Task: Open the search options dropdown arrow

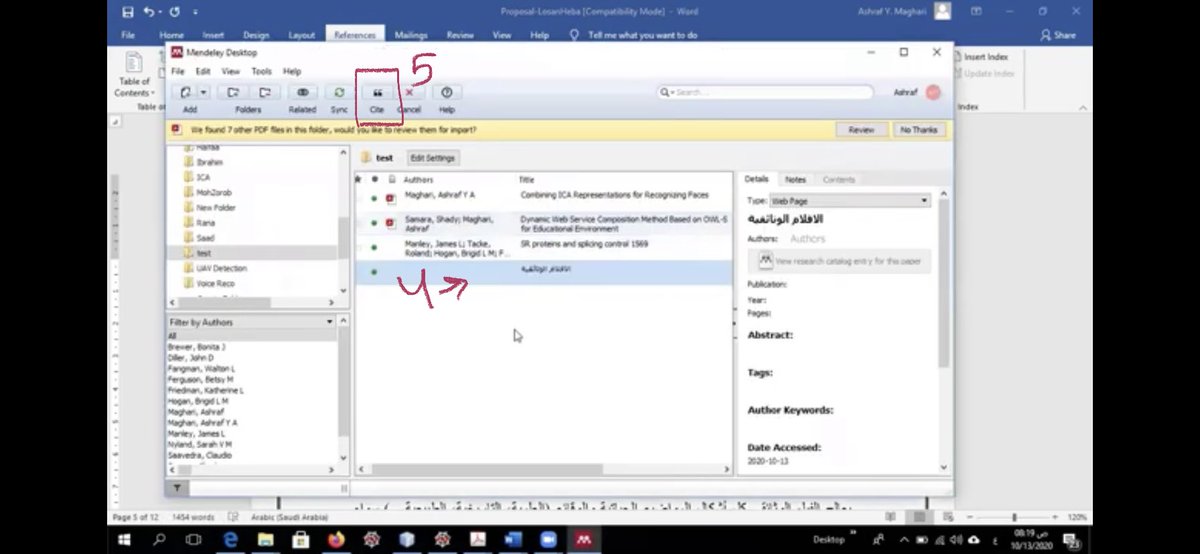Action: tap(672, 92)
